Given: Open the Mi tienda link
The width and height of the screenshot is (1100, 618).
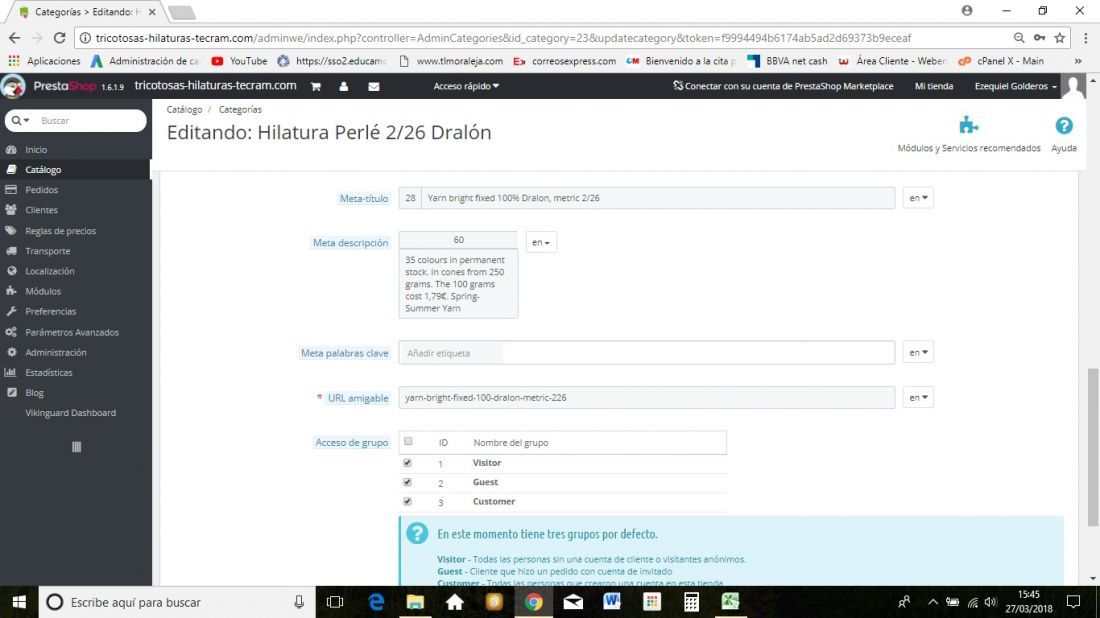Looking at the screenshot, I should point(934,86).
